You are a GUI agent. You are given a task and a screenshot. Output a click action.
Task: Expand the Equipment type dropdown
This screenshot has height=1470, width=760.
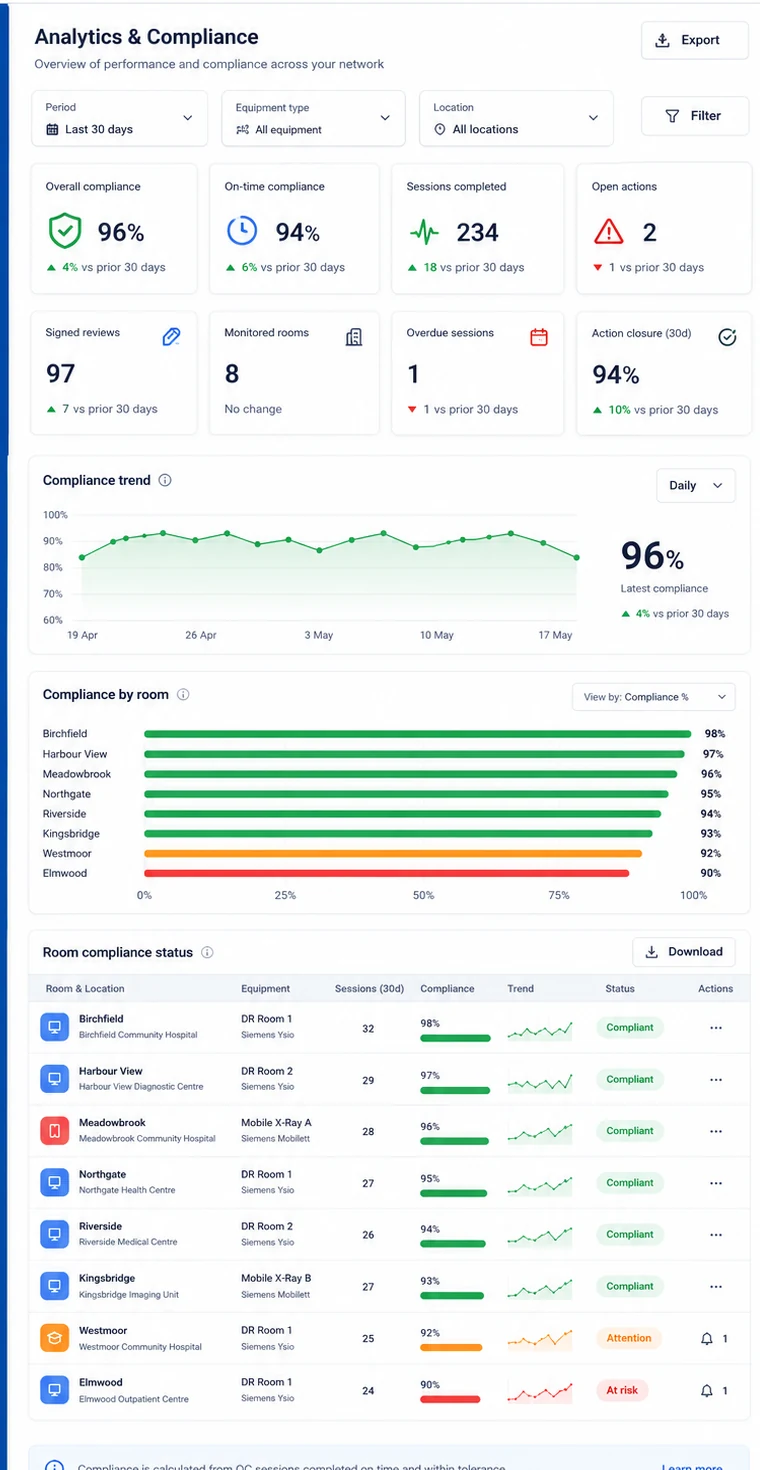pyautogui.click(x=314, y=119)
